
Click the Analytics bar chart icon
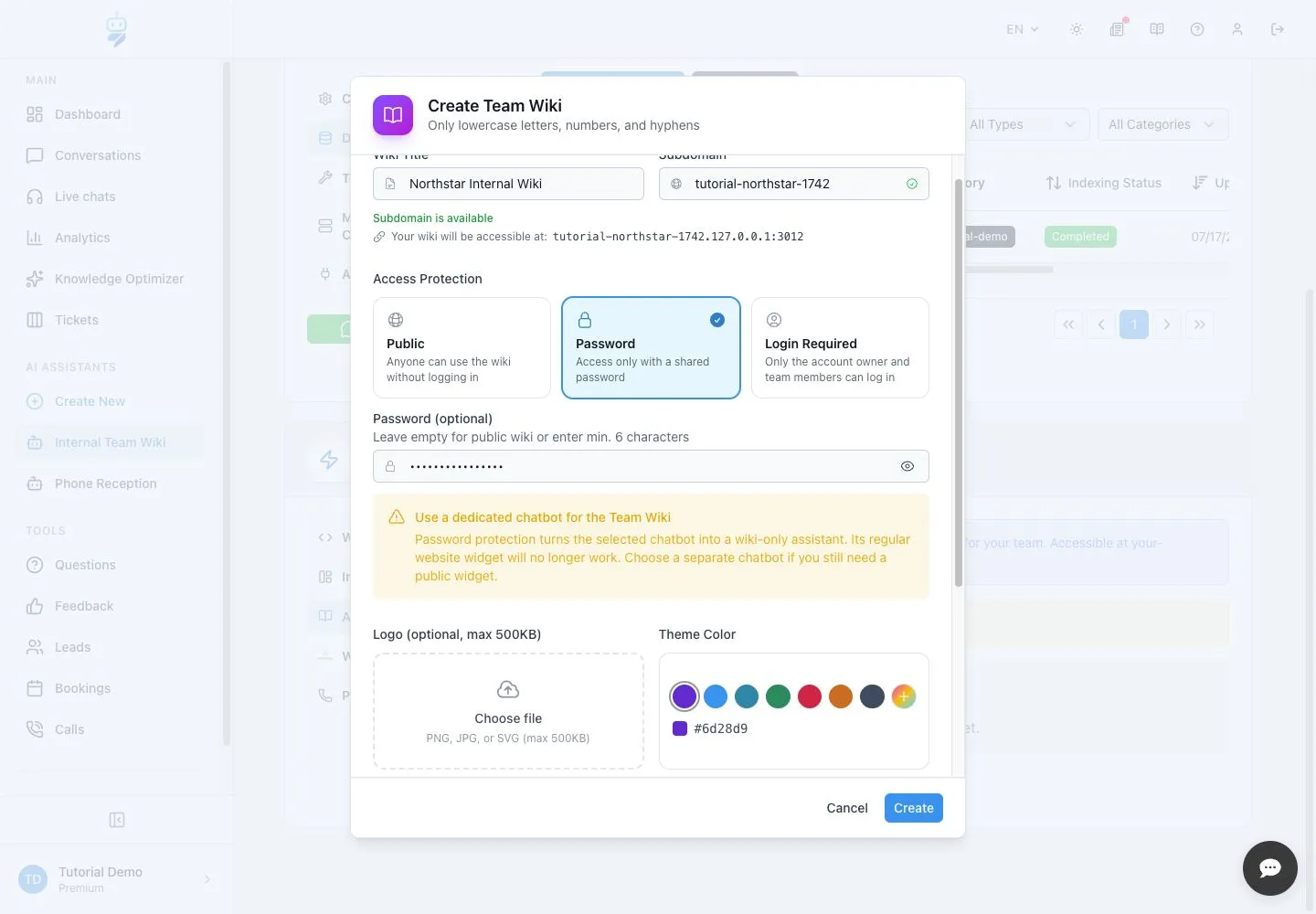(x=35, y=238)
